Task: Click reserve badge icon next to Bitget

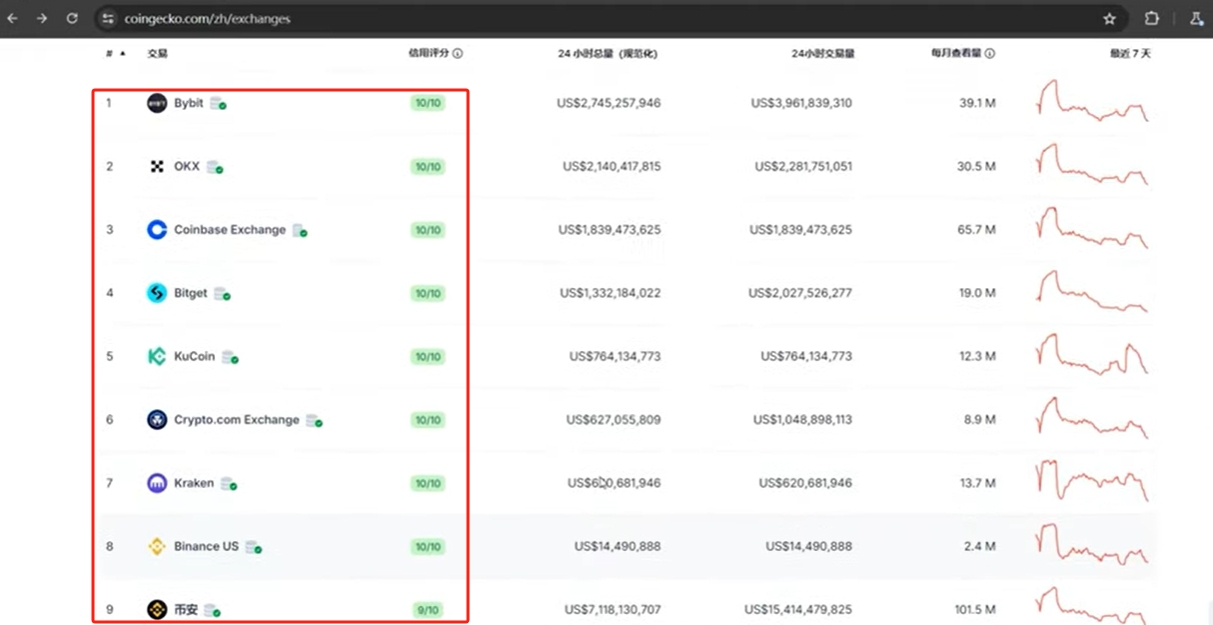Action: tap(222, 294)
